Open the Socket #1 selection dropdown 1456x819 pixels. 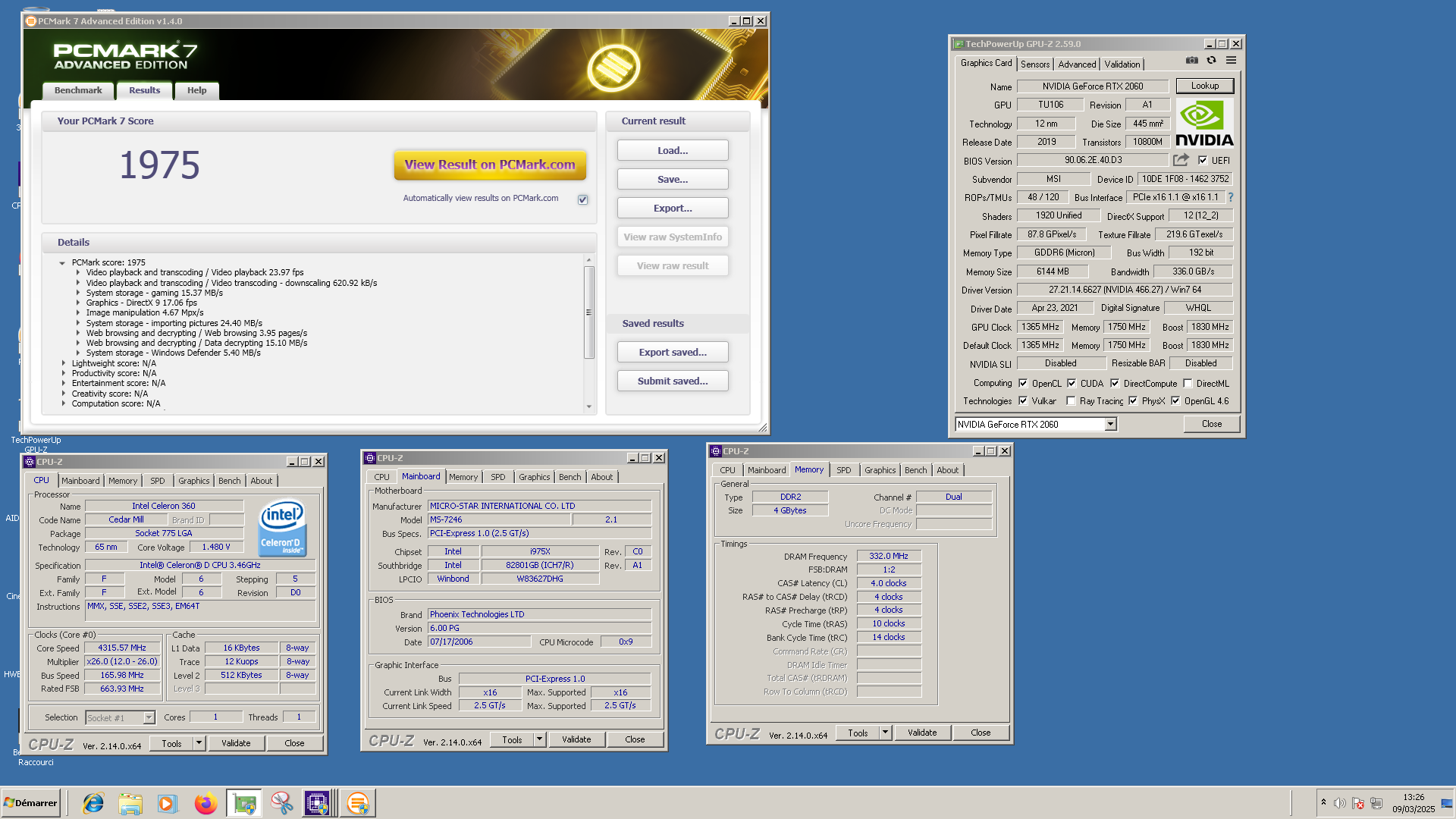tap(149, 717)
